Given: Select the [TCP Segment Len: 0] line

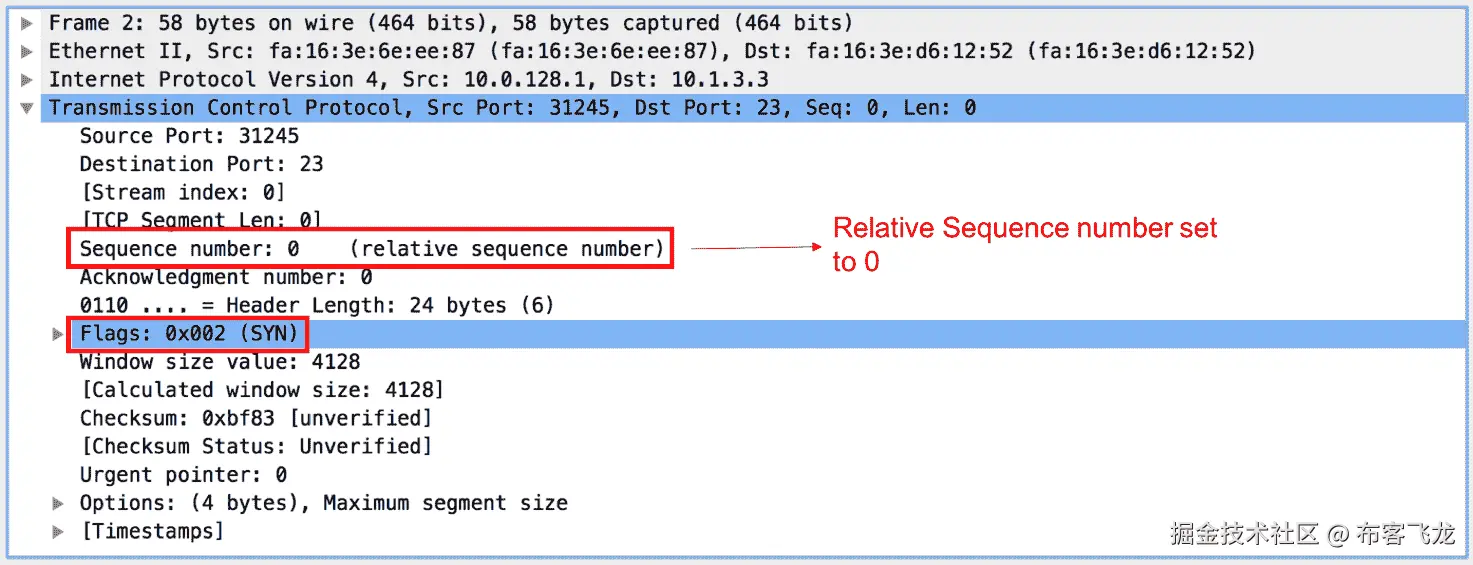Looking at the screenshot, I should [200, 220].
